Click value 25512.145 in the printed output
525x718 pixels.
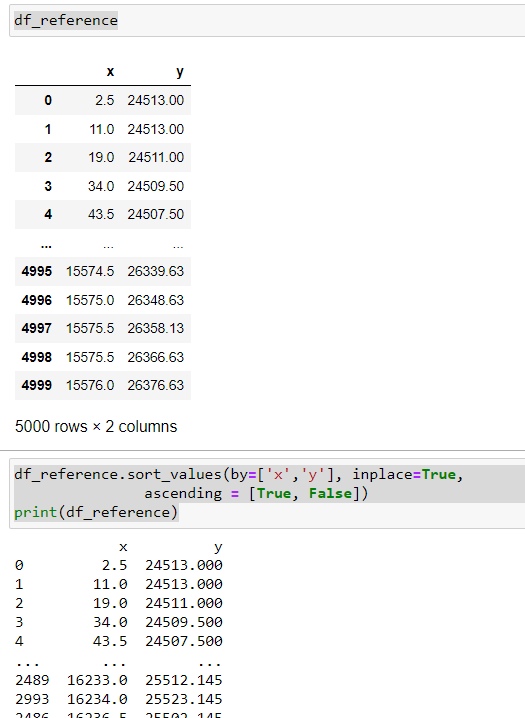point(184,680)
